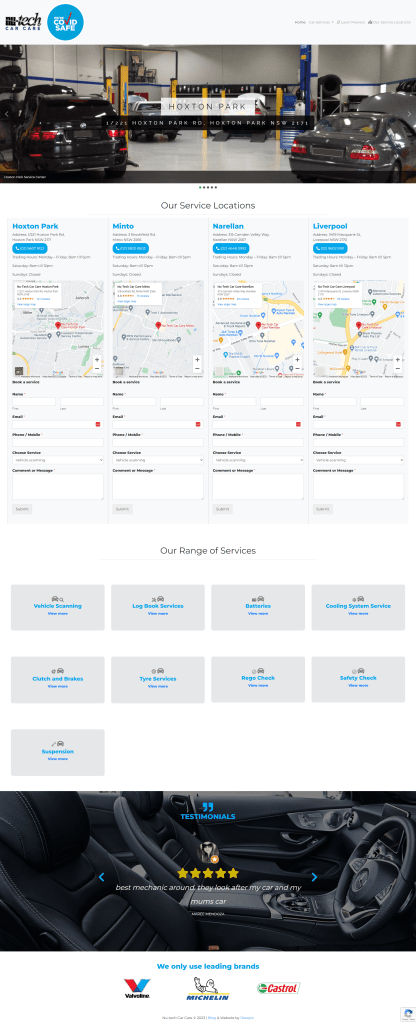Screen dimensions: 416x1024
Task: Go to previous hero slide arrow
Action: coord(7,114)
